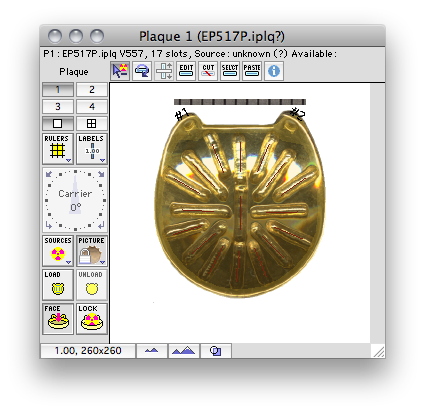
Task: Click the EDIT slot toolbar button
Action: 186,71
